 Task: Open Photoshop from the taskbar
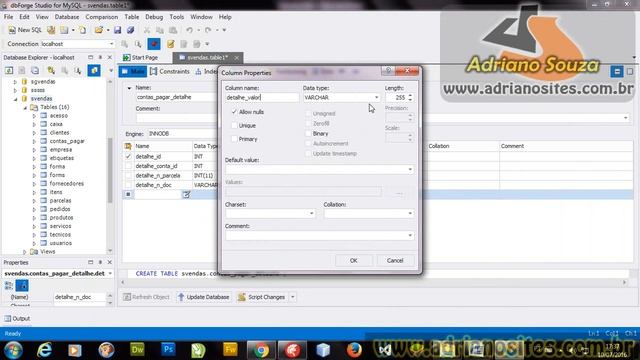(168, 349)
